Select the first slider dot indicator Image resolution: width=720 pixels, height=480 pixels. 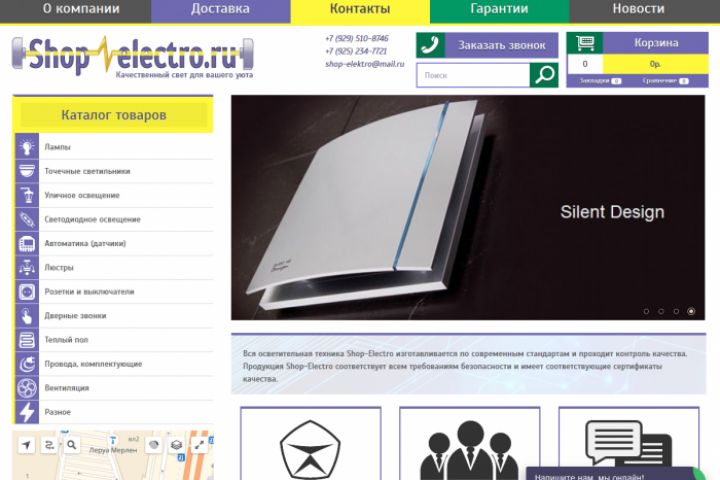[646, 311]
